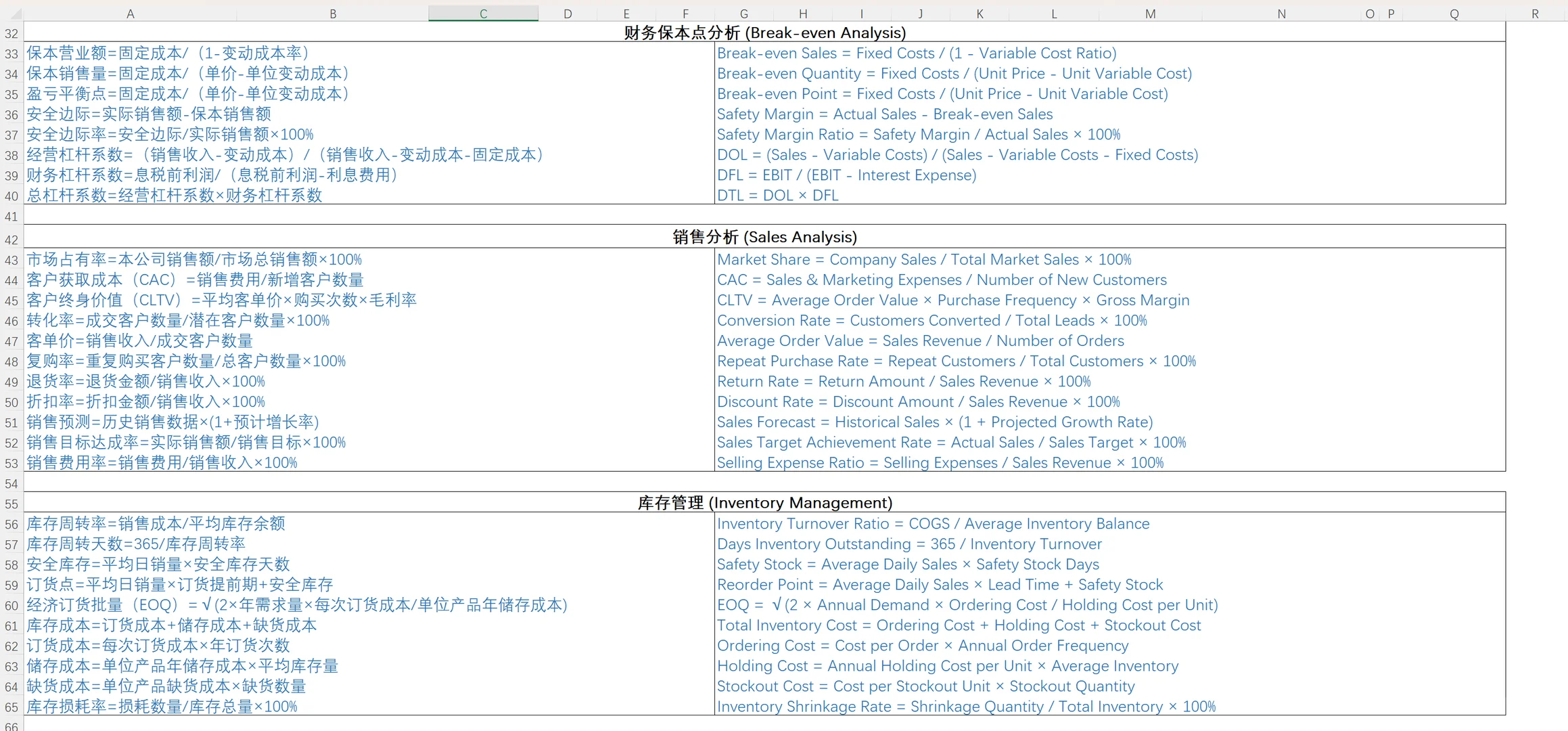This screenshot has height=731, width=1568.
Task: Select the row 55 header
Action: [11, 504]
